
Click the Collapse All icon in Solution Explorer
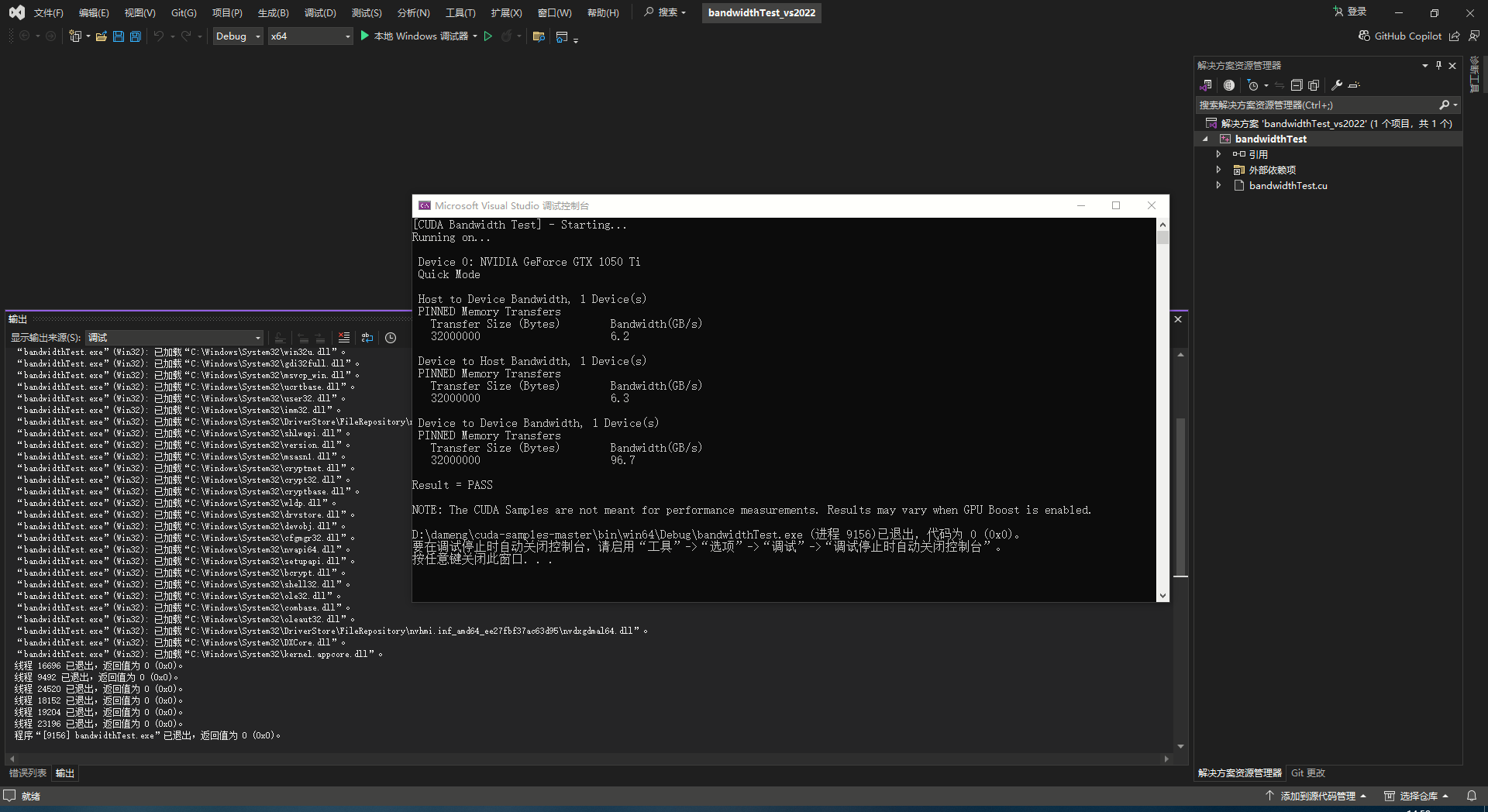click(x=1296, y=85)
